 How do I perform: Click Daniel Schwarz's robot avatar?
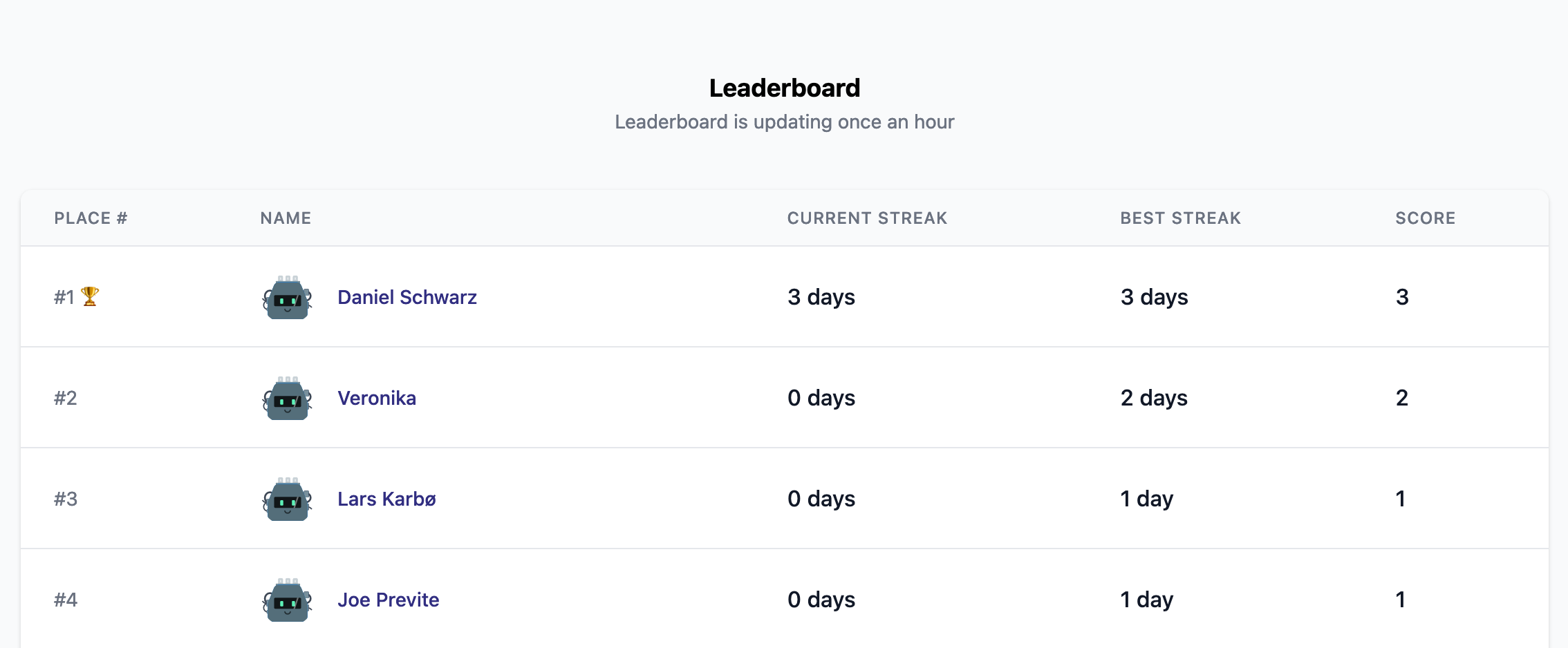tap(287, 298)
